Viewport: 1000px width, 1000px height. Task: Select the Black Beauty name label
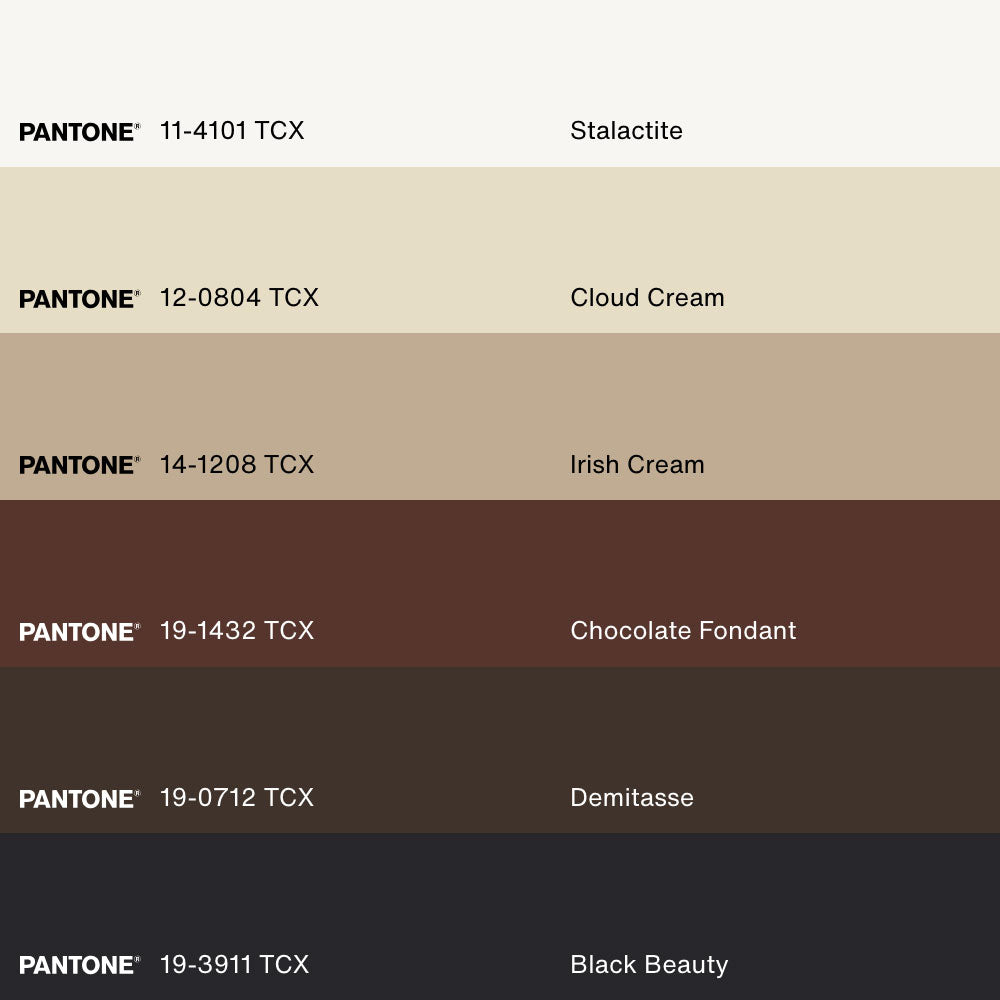[x=649, y=964]
